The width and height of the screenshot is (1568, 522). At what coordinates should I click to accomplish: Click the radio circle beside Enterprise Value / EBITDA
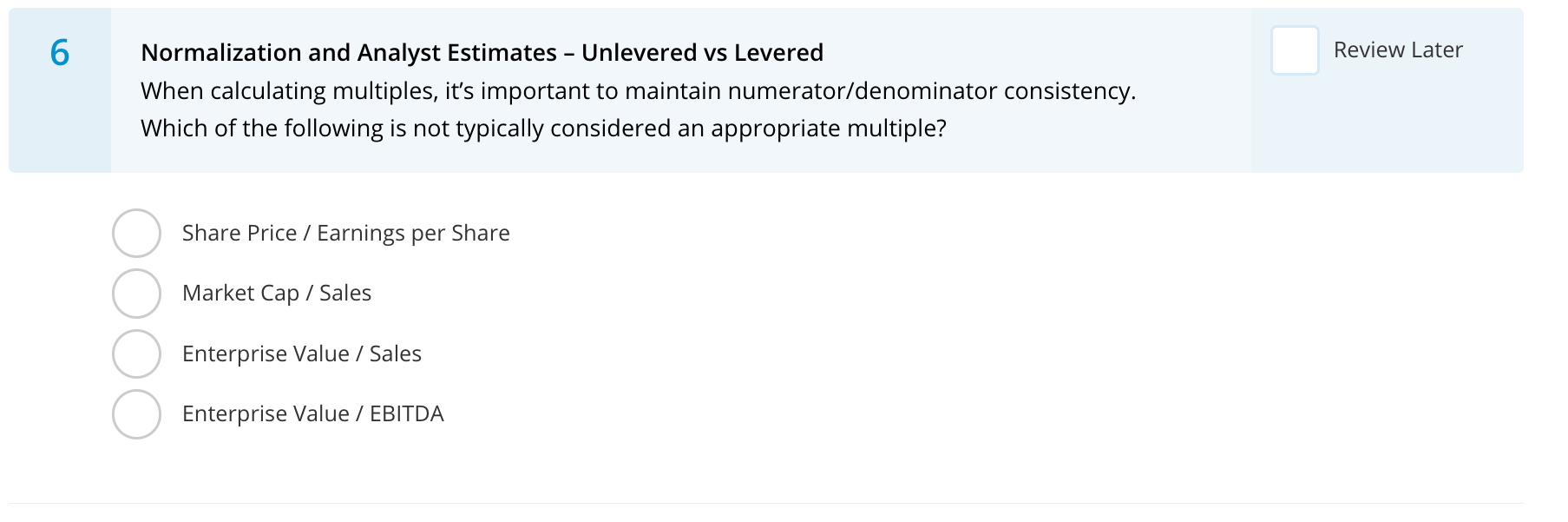(x=136, y=414)
